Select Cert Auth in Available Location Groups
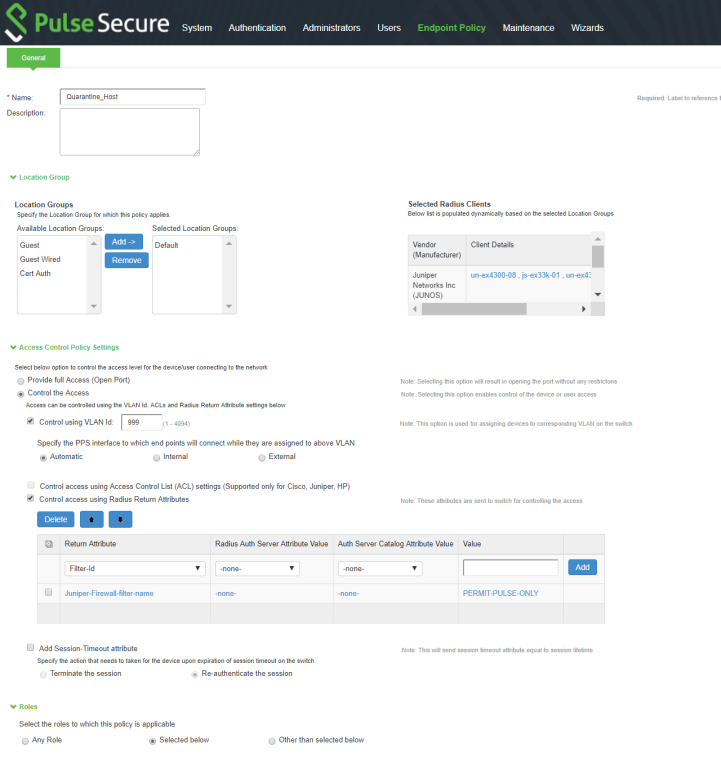The height and width of the screenshot is (757, 721). pyautogui.click(x=35, y=273)
